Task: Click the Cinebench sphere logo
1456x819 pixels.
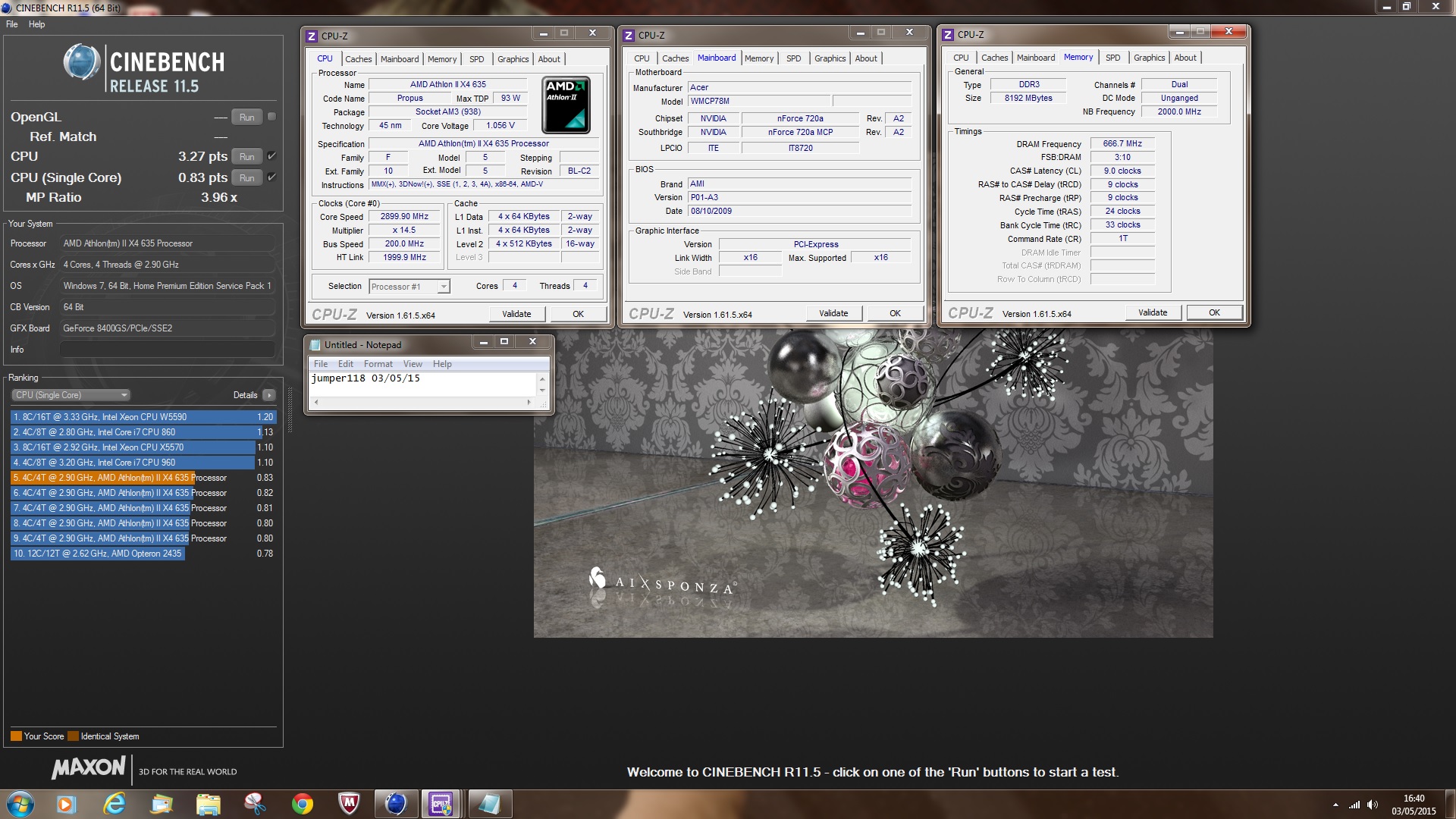Action: tap(81, 62)
